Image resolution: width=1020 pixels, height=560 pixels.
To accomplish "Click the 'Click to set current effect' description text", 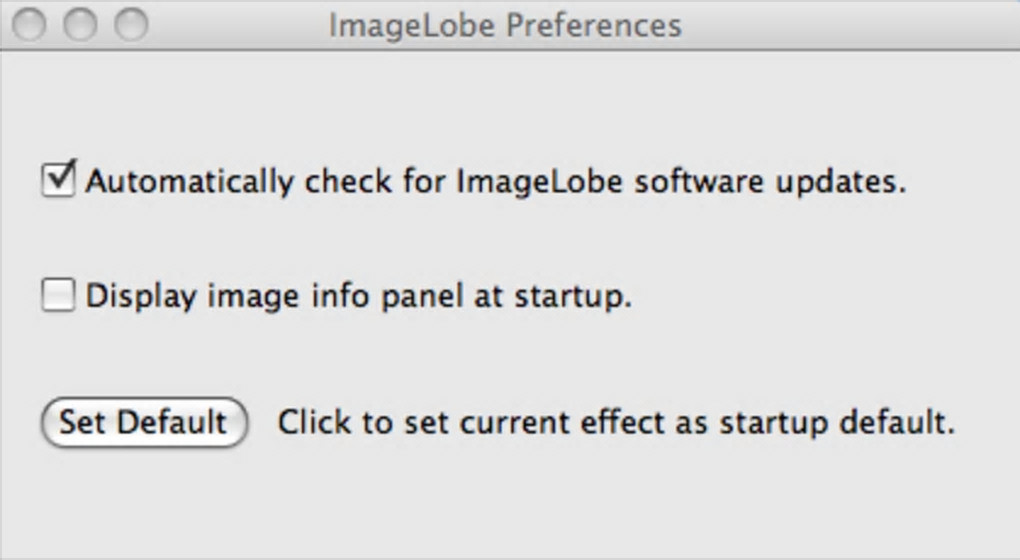I will click(x=615, y=422).
